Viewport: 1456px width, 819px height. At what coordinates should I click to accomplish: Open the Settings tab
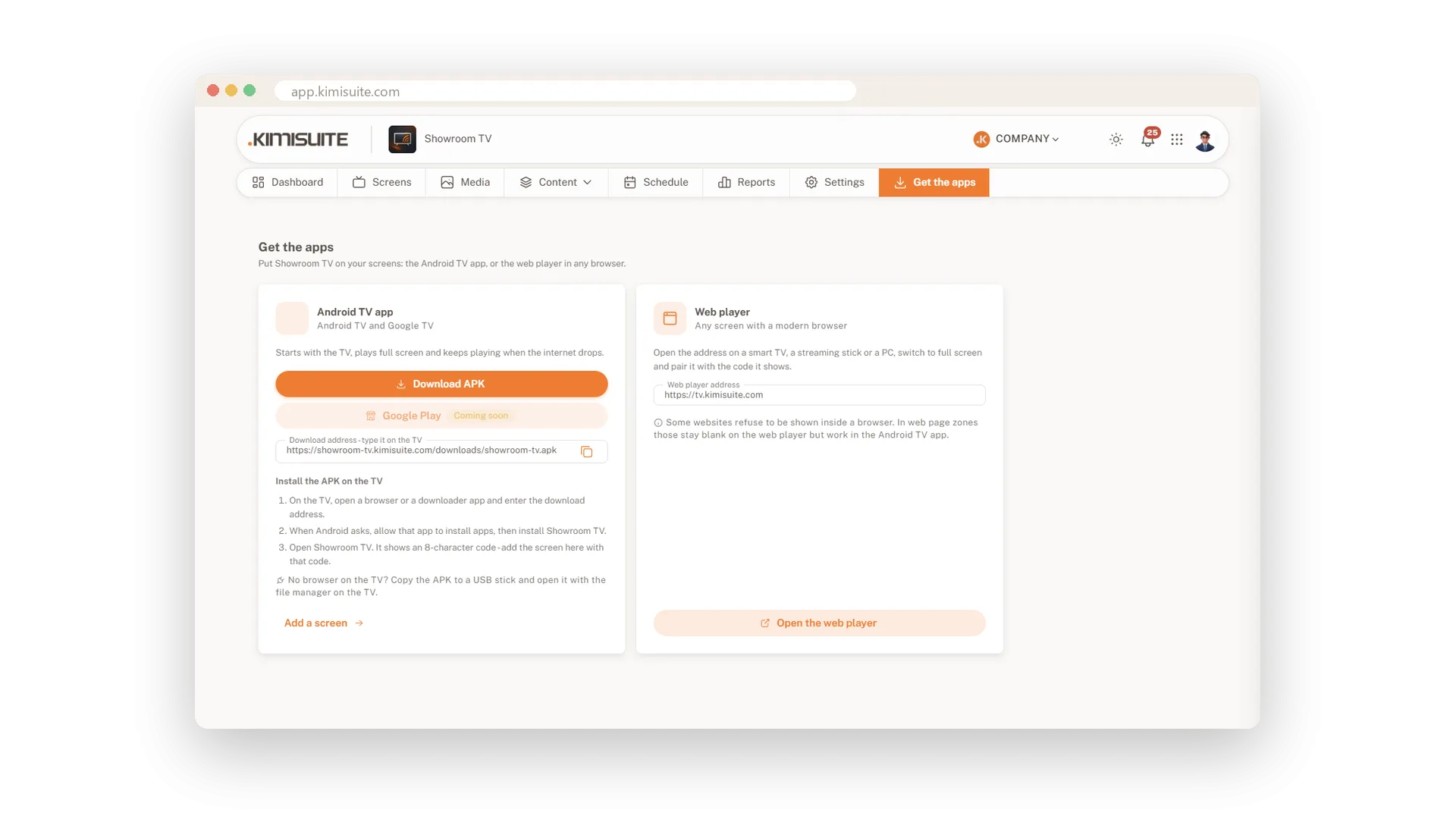[x=834, y=182]
